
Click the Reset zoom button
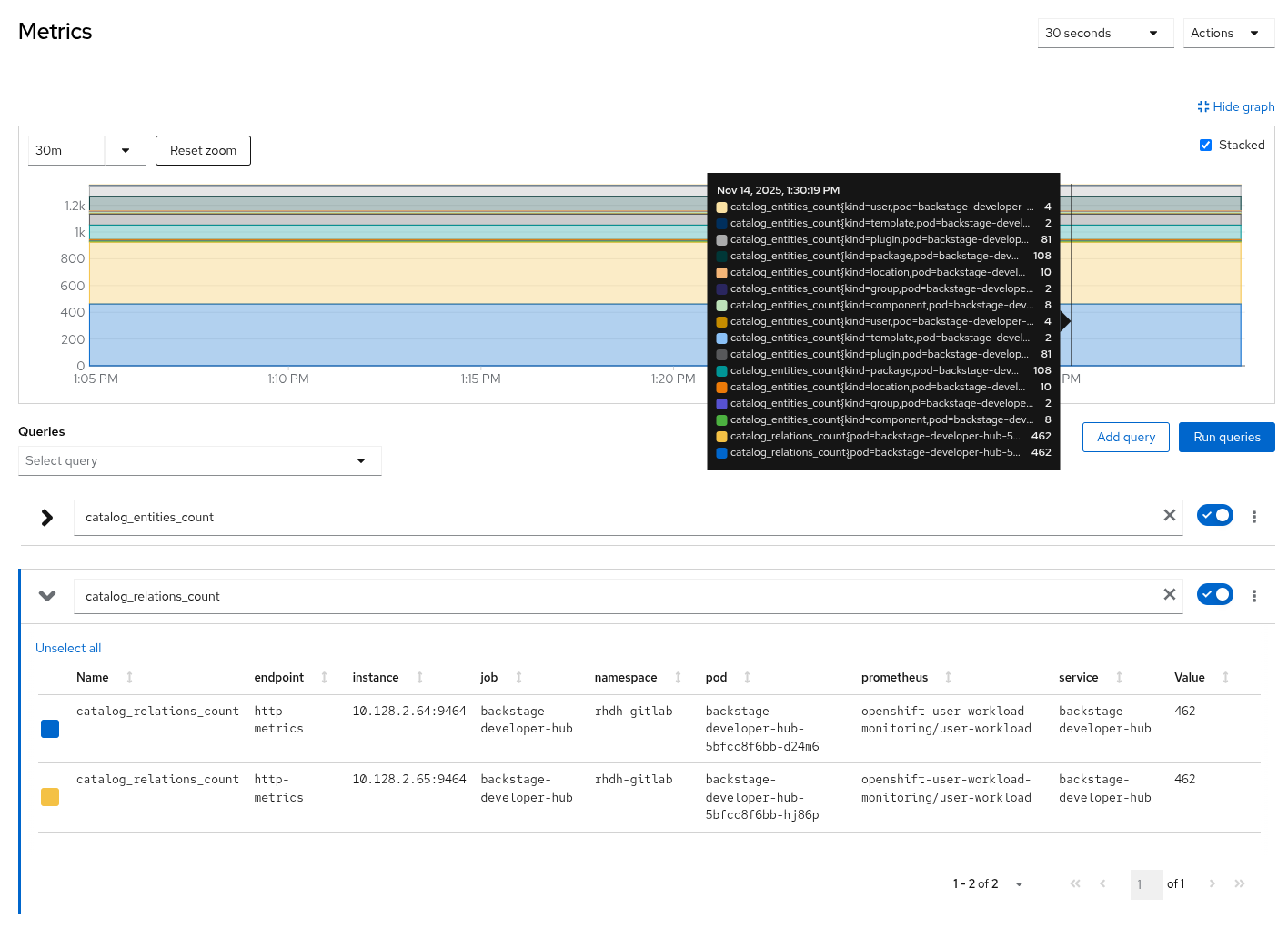click(x=203, y=150)
